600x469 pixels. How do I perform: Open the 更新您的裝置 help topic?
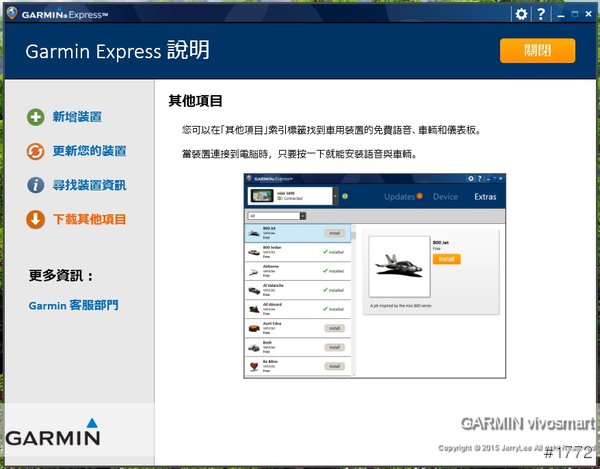click(90, 151)
